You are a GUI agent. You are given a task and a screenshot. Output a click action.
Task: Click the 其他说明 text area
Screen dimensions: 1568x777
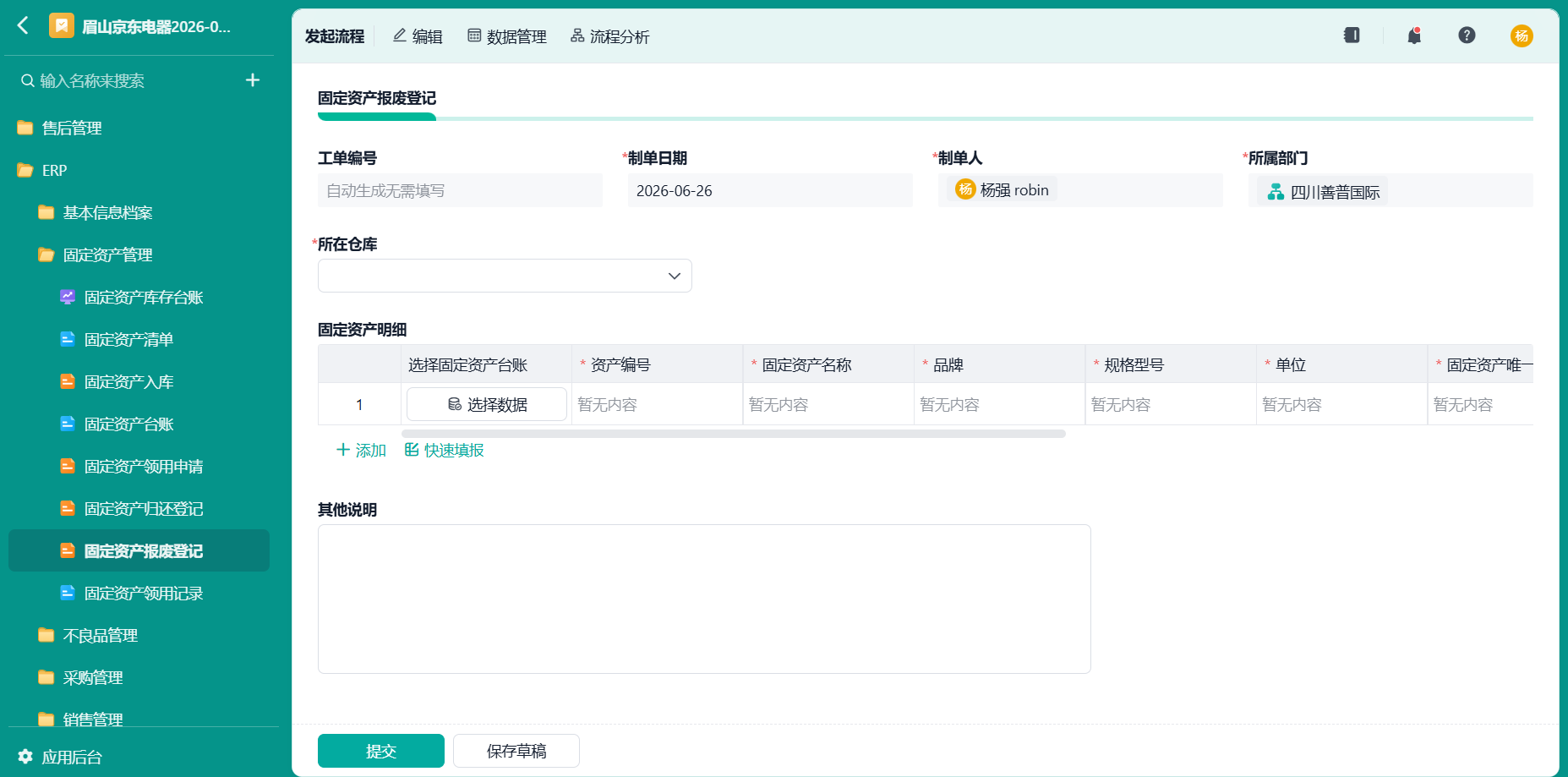[x=704, y=599]
